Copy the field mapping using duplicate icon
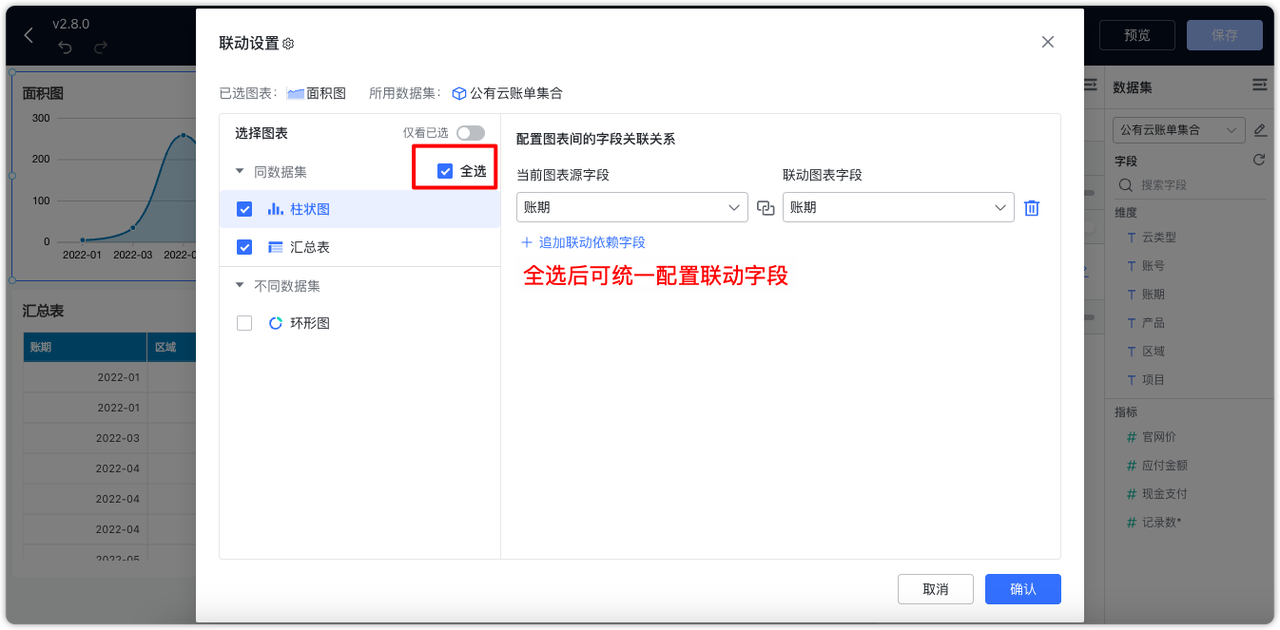 click(x=764, y=207)
